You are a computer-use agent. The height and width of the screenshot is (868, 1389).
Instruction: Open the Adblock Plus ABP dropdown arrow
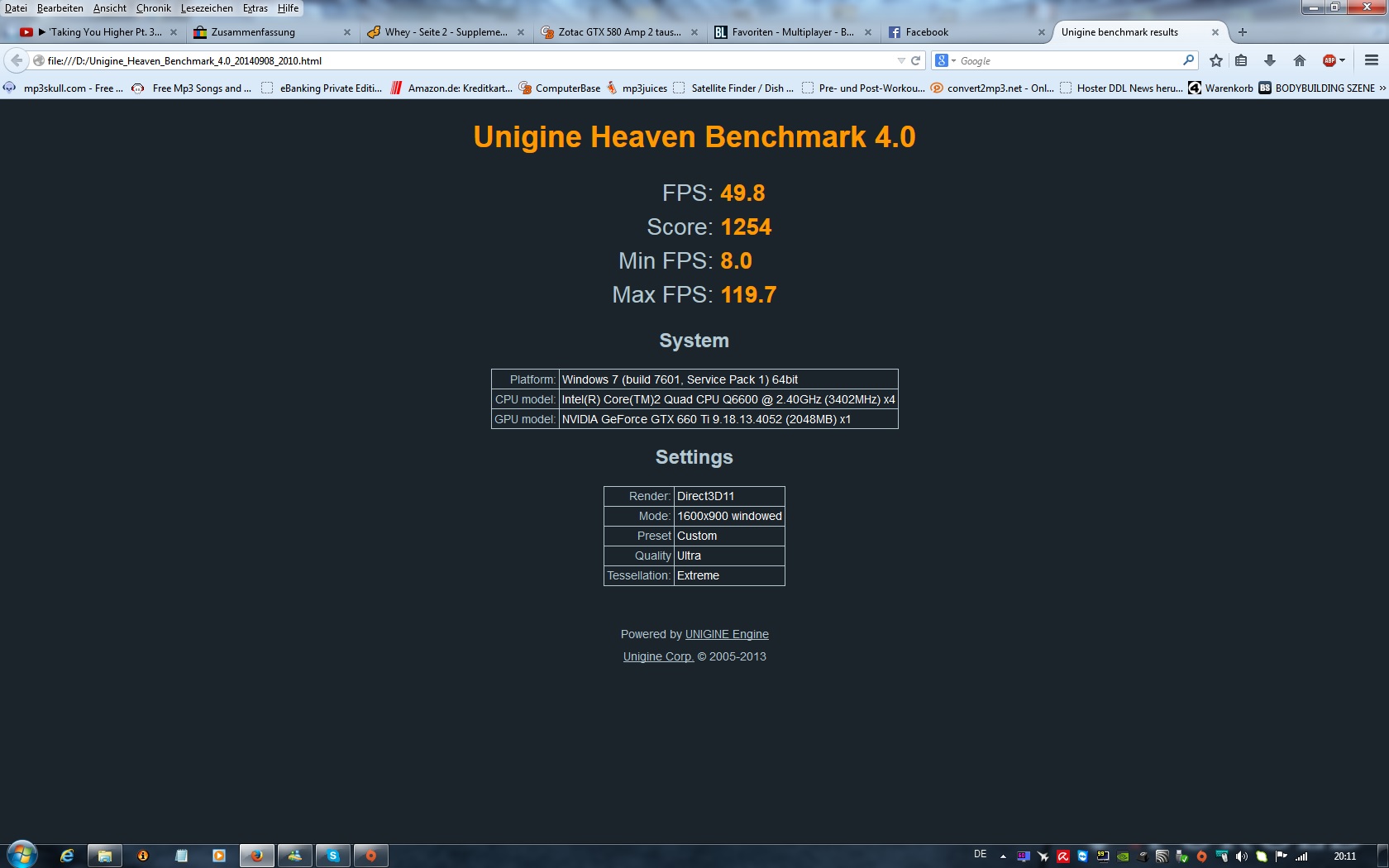[1342, 60]
